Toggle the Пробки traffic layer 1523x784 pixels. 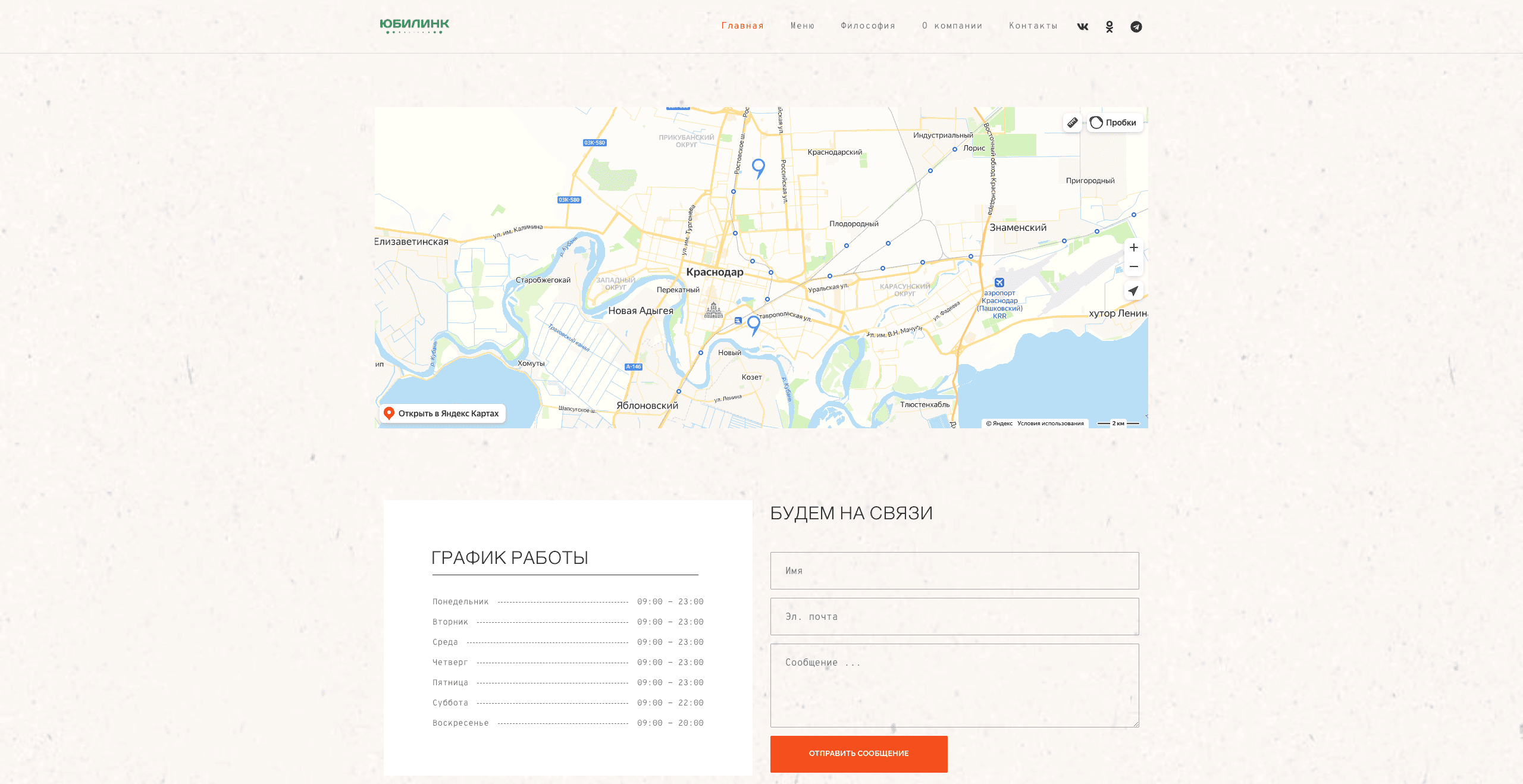[x=1114, y=123]
